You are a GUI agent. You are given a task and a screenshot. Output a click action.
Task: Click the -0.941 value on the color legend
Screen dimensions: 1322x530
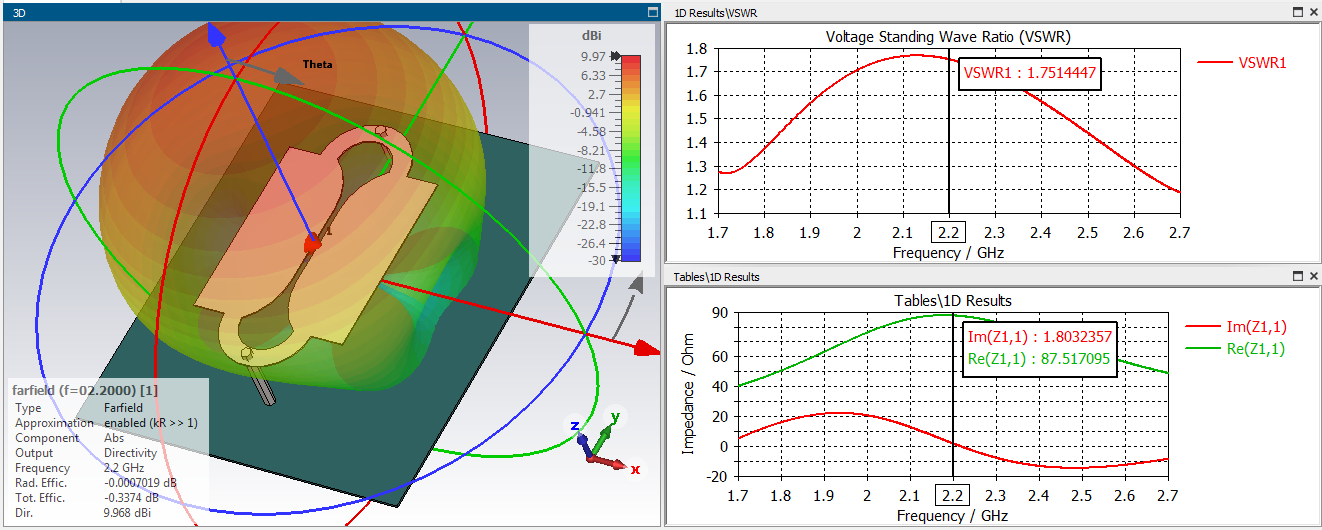click(x=590, y=113)
